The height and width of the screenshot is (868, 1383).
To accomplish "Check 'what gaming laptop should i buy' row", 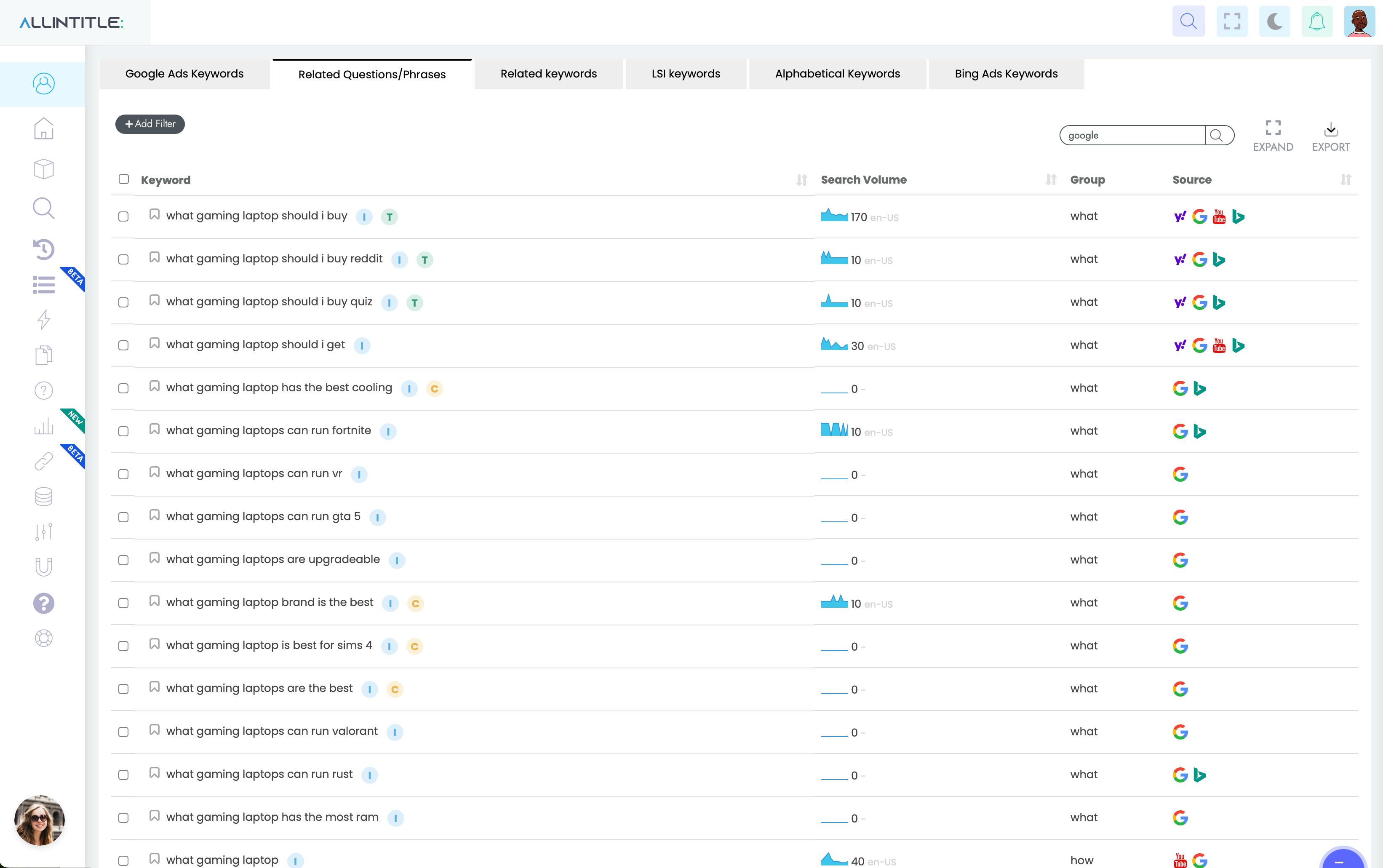I will [x=123, y=216].
